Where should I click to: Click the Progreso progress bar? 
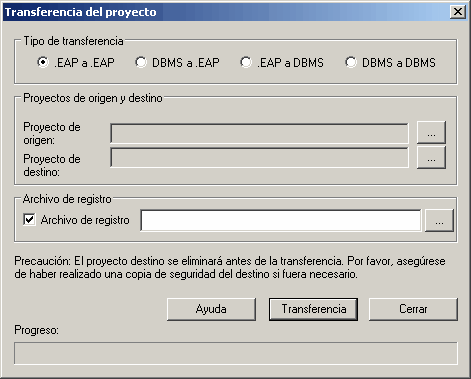coord(236,353)
